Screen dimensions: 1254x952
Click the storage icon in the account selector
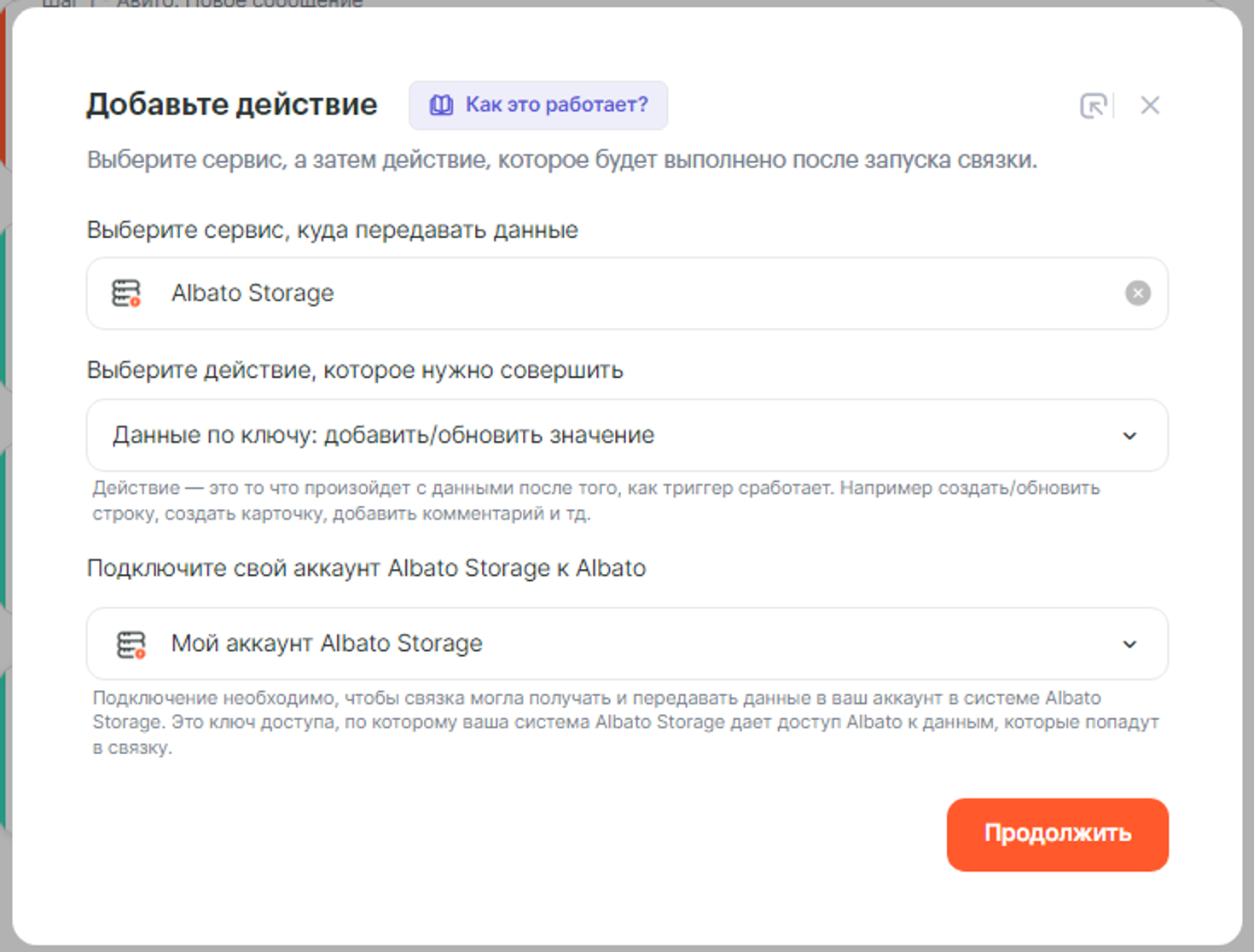point(131,644)
